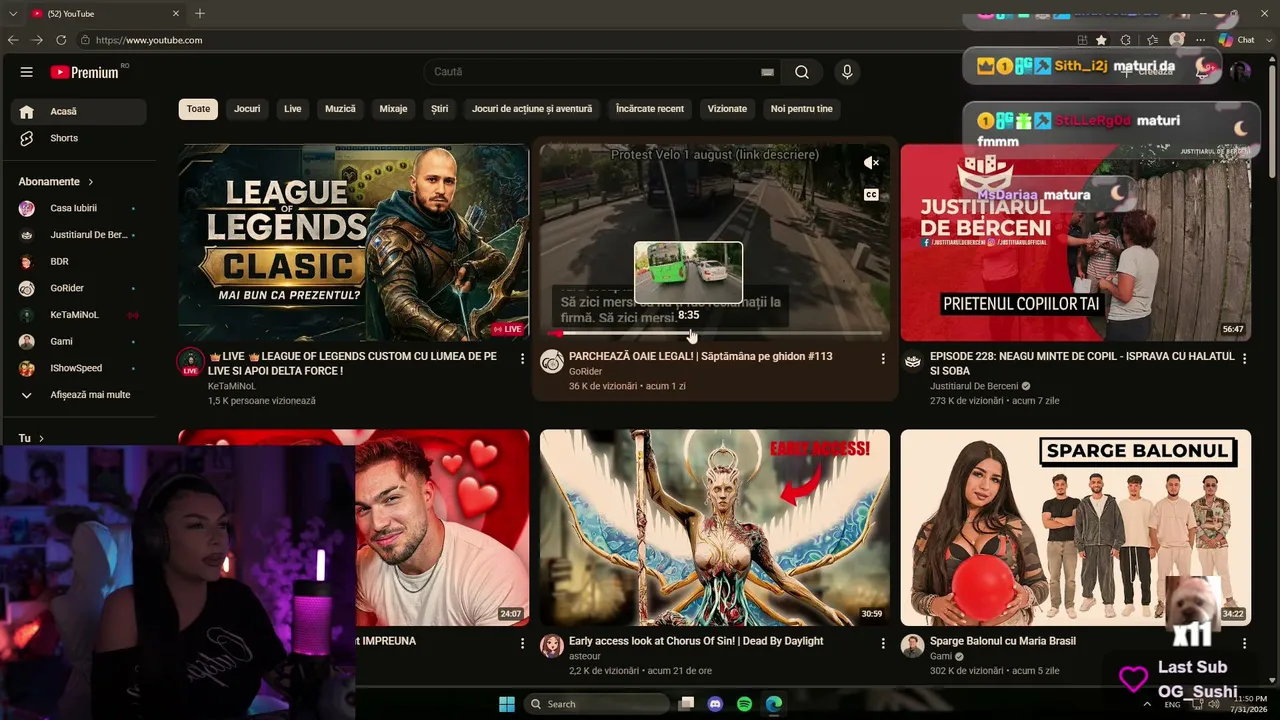The height and width of the screenshot is (720, 1280).
Task: Open the on-screen keyboard in search box
Action: [x=767, y=72]
